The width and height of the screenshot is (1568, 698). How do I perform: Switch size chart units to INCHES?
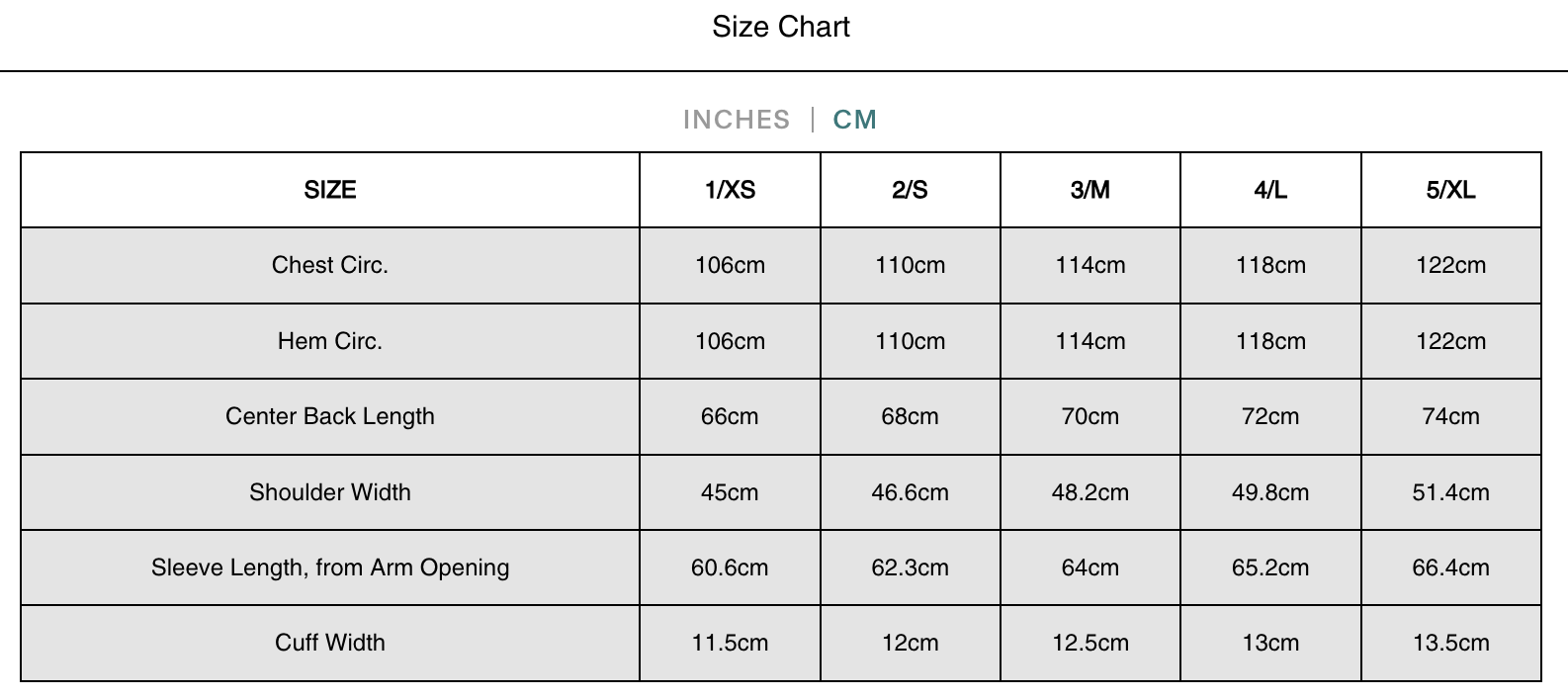737,120
